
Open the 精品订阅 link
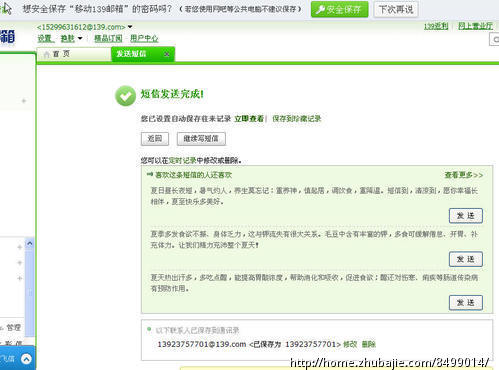[108, 38]
